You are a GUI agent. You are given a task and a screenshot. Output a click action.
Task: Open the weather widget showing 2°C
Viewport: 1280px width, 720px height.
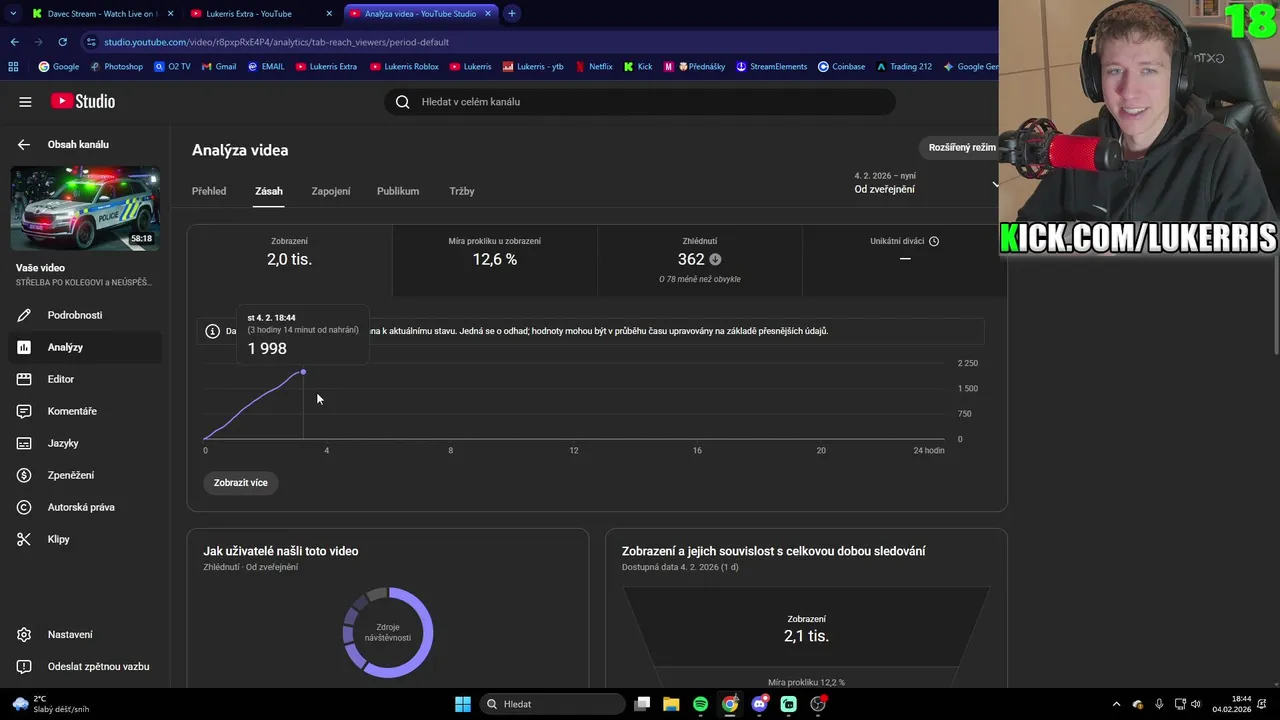pos(51,704)
